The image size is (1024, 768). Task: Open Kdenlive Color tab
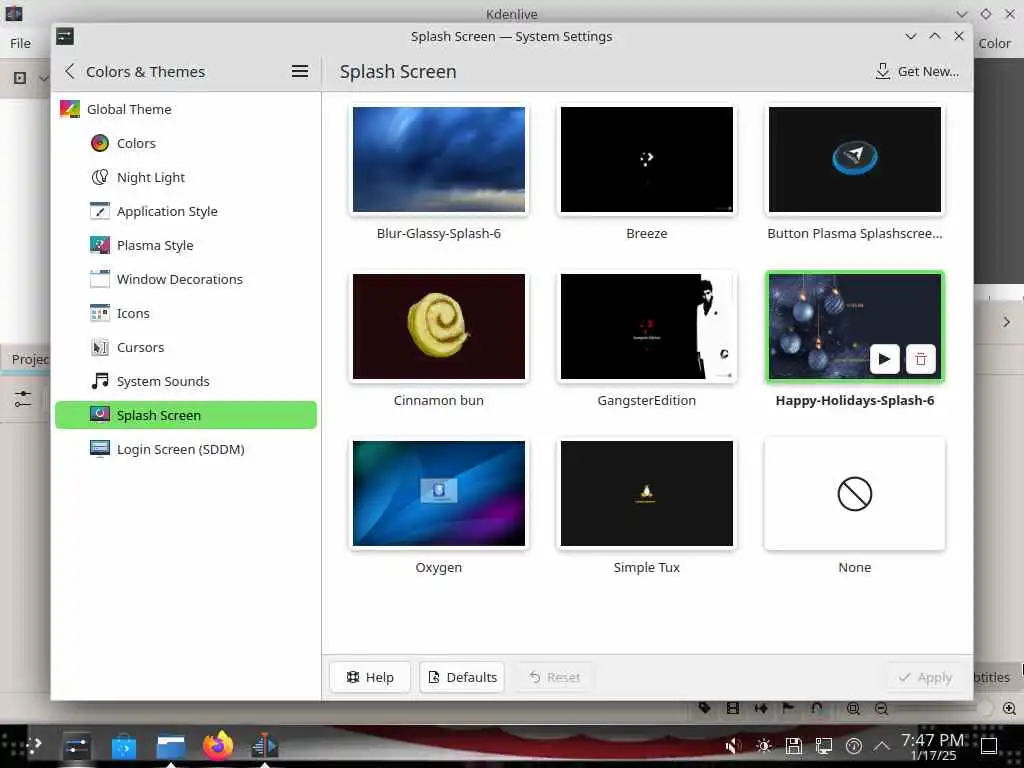pos(995,43)
